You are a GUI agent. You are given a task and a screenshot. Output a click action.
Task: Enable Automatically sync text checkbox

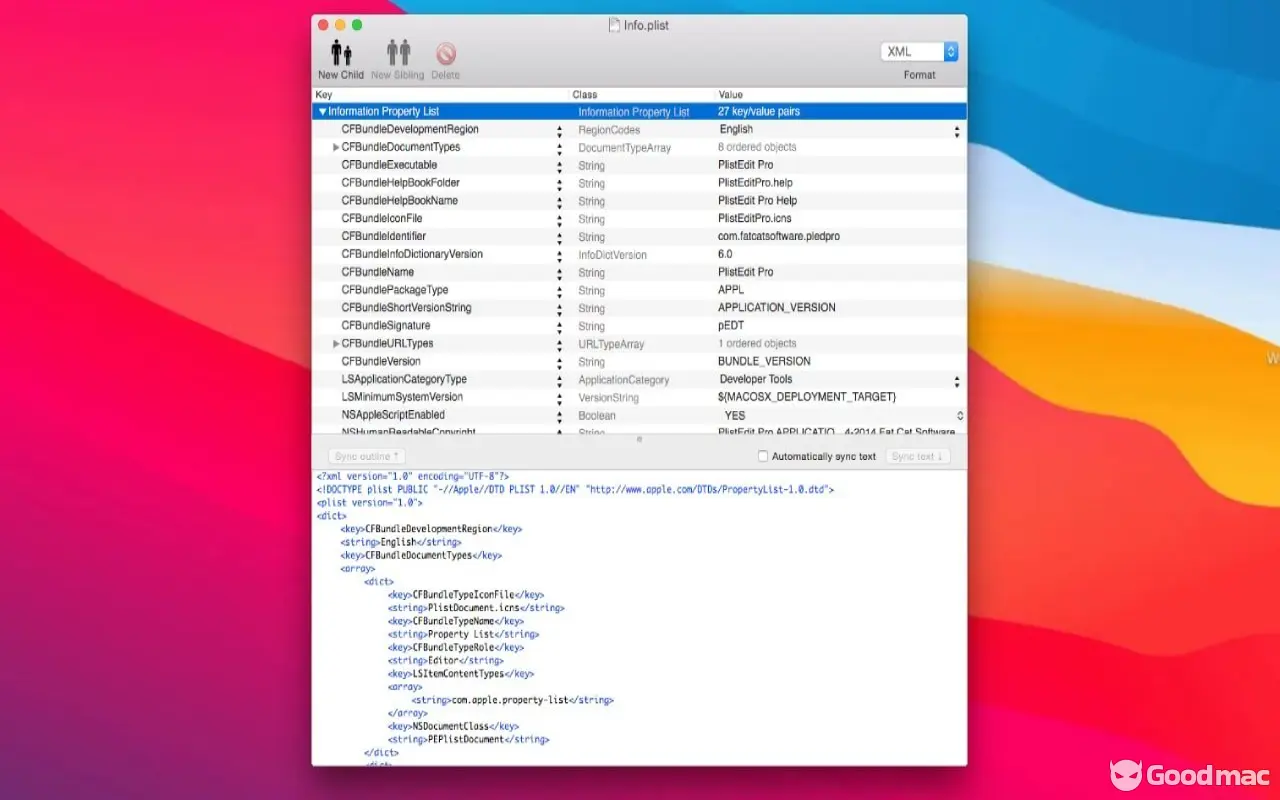(763, 457)
